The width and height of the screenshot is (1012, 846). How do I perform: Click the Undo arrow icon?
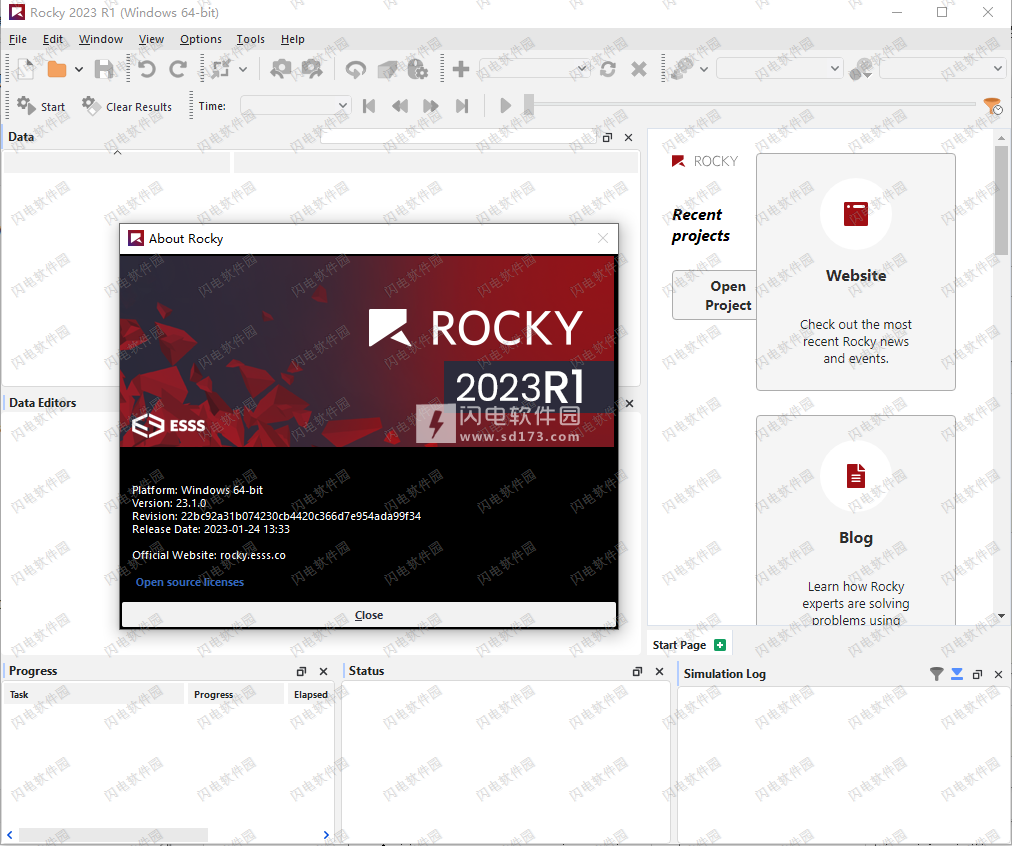(x=147, y=68)
